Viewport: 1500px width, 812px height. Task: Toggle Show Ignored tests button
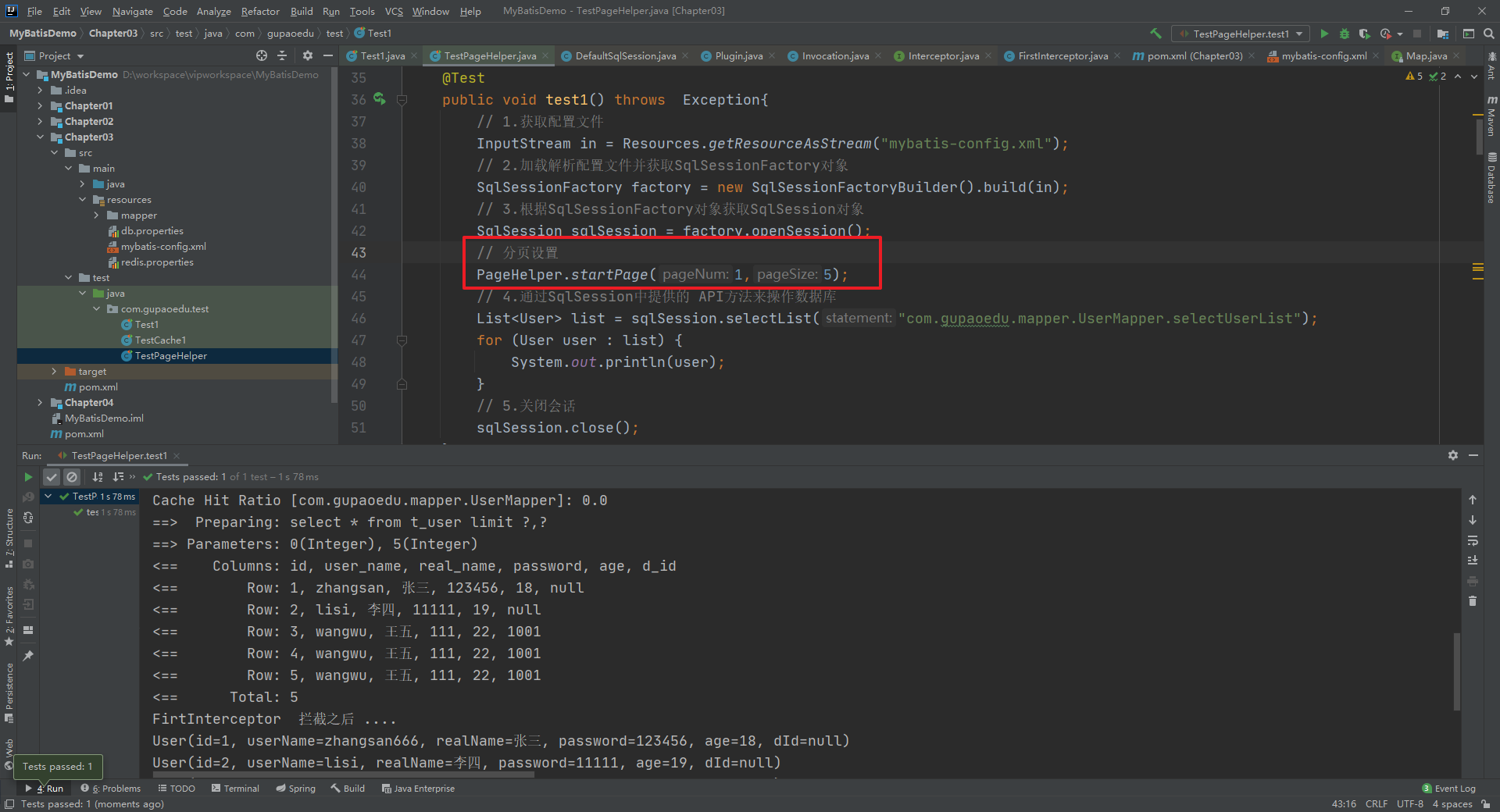pos(72,476)
